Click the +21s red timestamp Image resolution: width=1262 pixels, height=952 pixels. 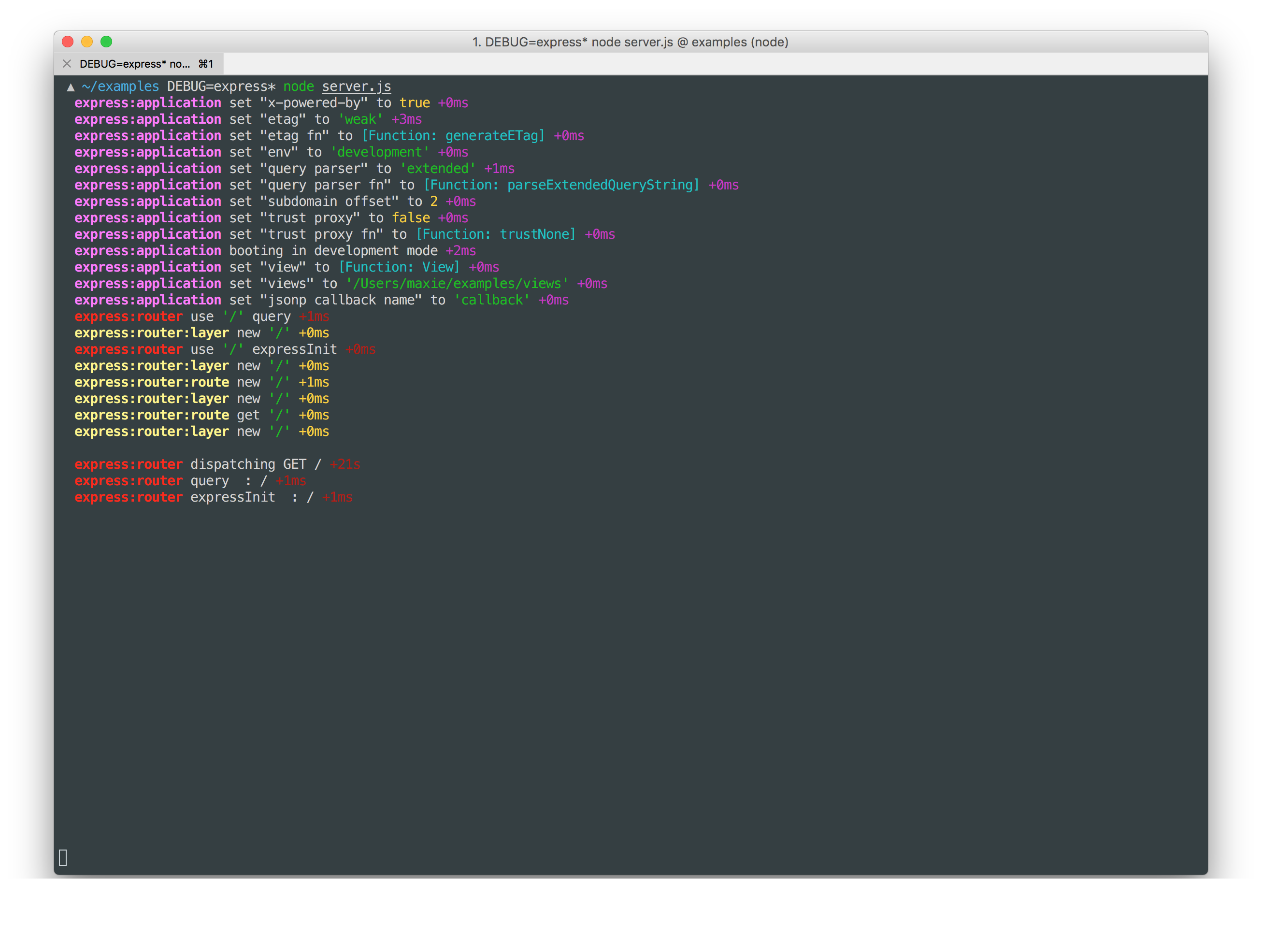point(345,464)
